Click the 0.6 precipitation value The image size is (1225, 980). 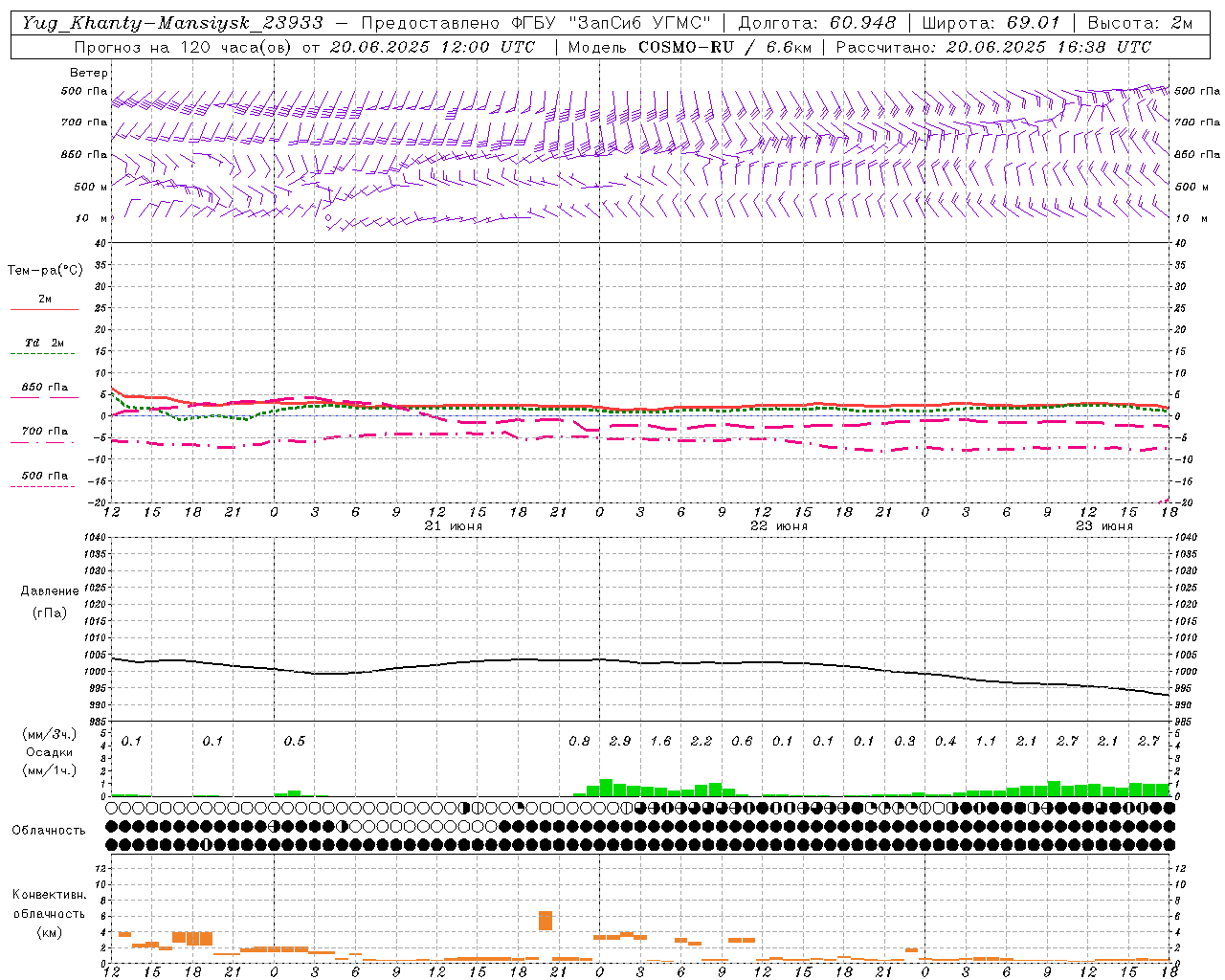(x=742, y=742)
